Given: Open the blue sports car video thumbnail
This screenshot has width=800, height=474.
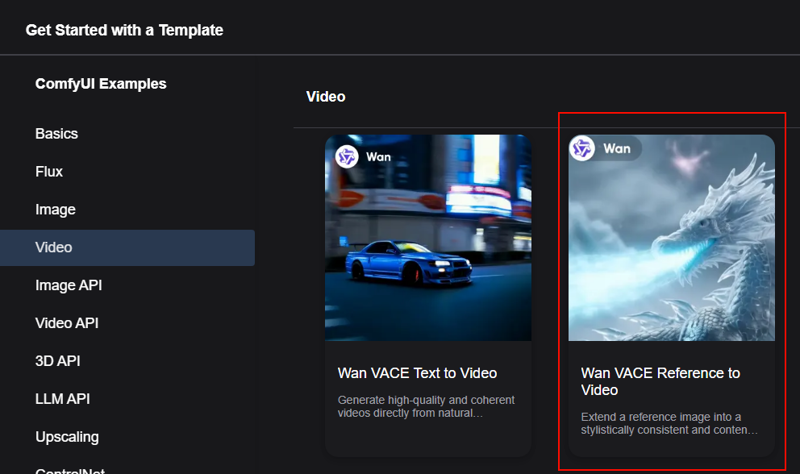Looking at the screenshot, I should click(x=428, y=238).
